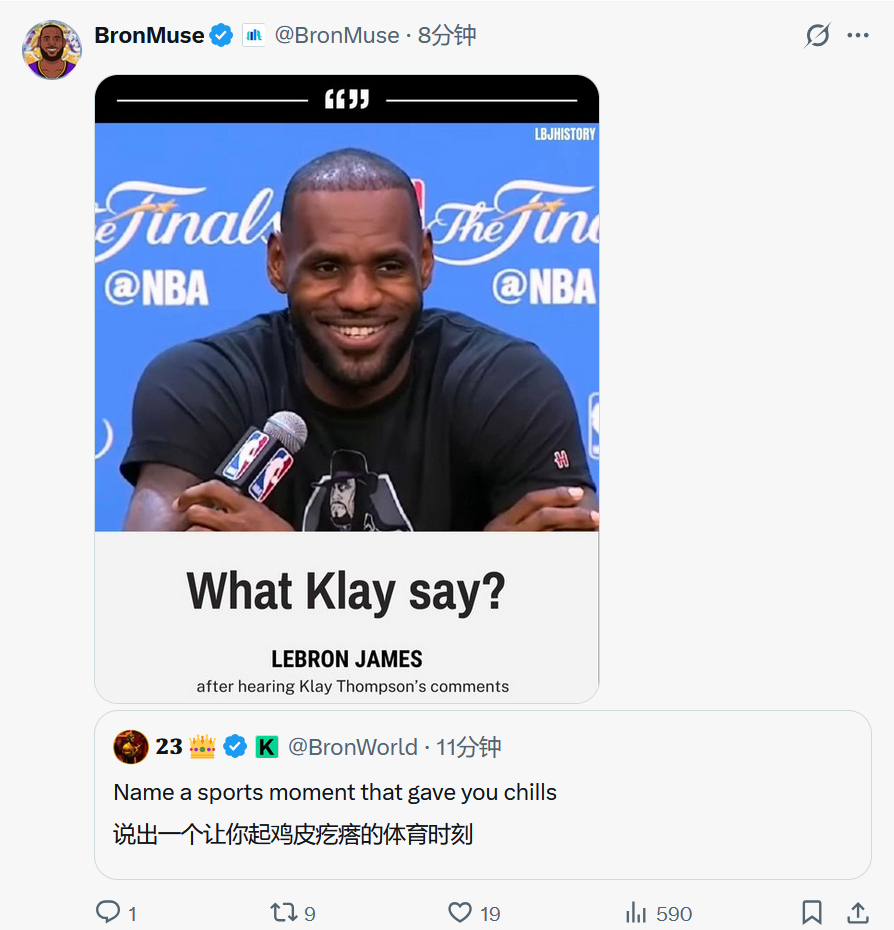Click quoted post verified checkmark badge
Image resolution: width=894 pixels, height=930 pixels.
235,747
